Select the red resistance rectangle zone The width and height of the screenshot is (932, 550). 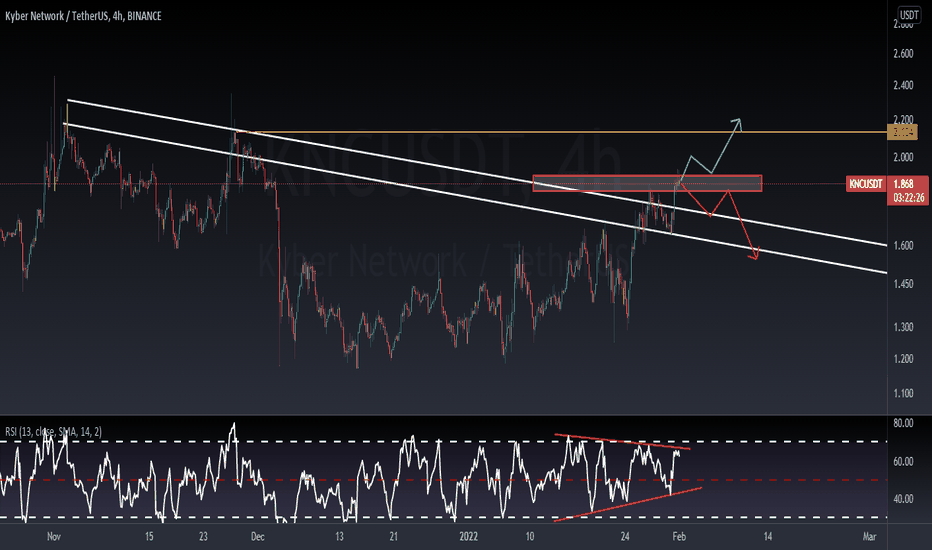pos(647,183)
